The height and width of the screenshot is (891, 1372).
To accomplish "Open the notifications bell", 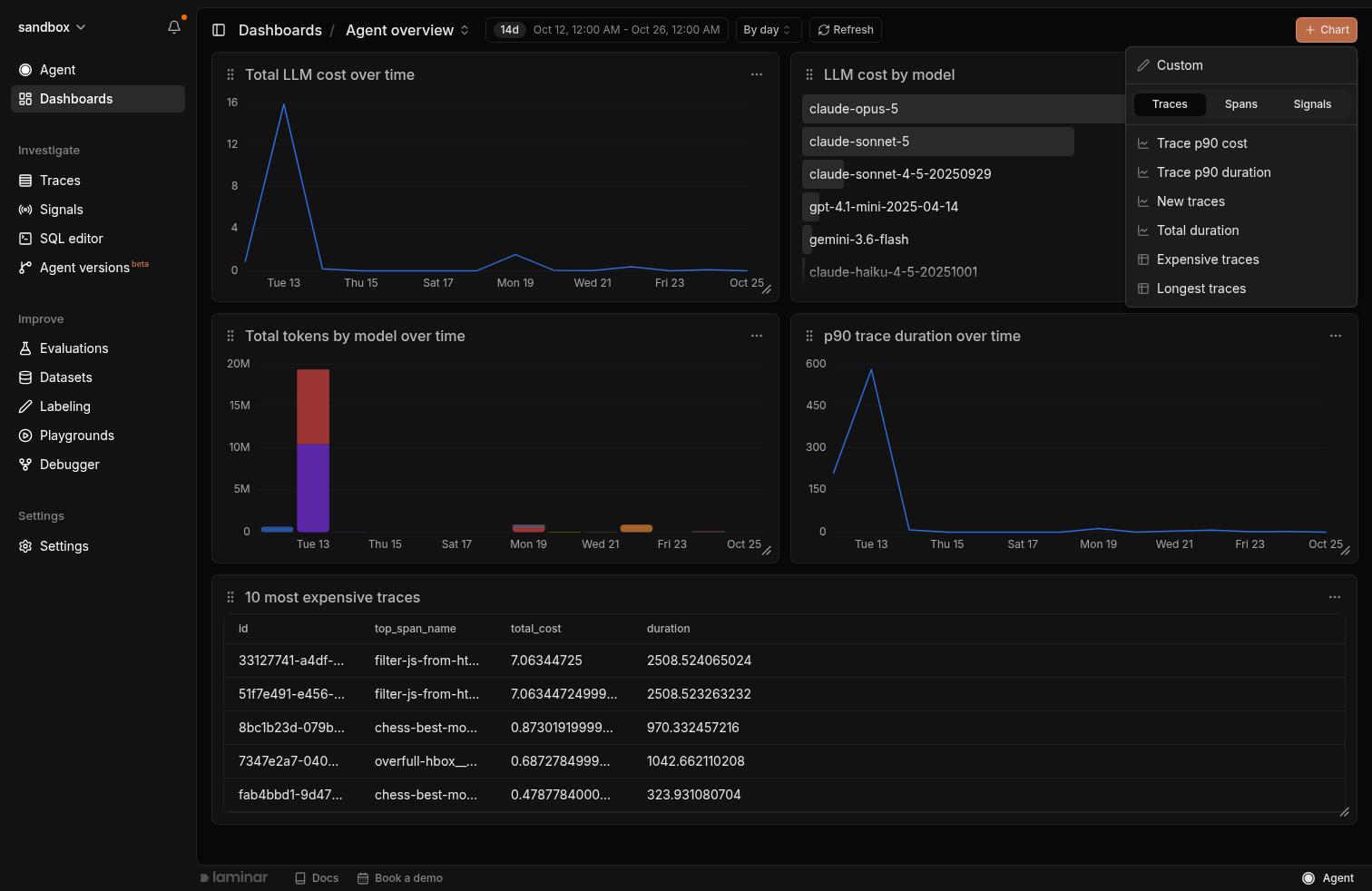I will (174, 27).
